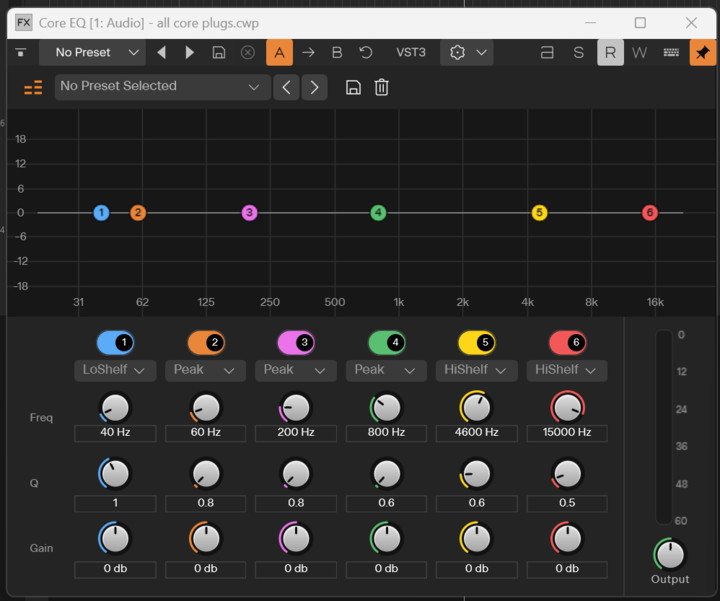The width and height of the screenshot is (720, 601).
Task: Switch to the B comparison state
Action: [337, 52]
